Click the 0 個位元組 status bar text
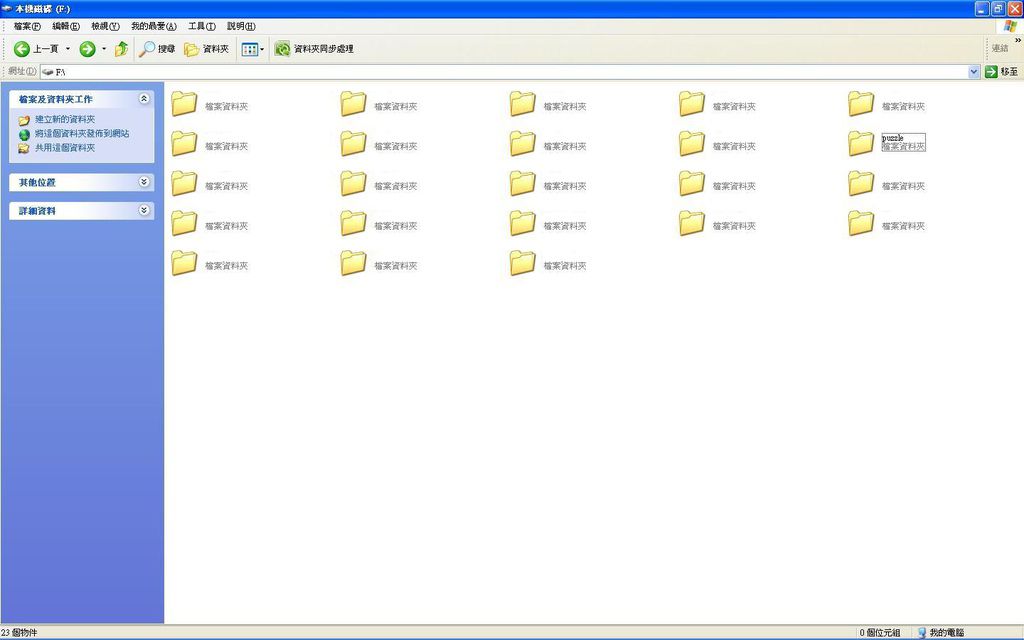The image size is (1024, 640). (x=880, y=633)
